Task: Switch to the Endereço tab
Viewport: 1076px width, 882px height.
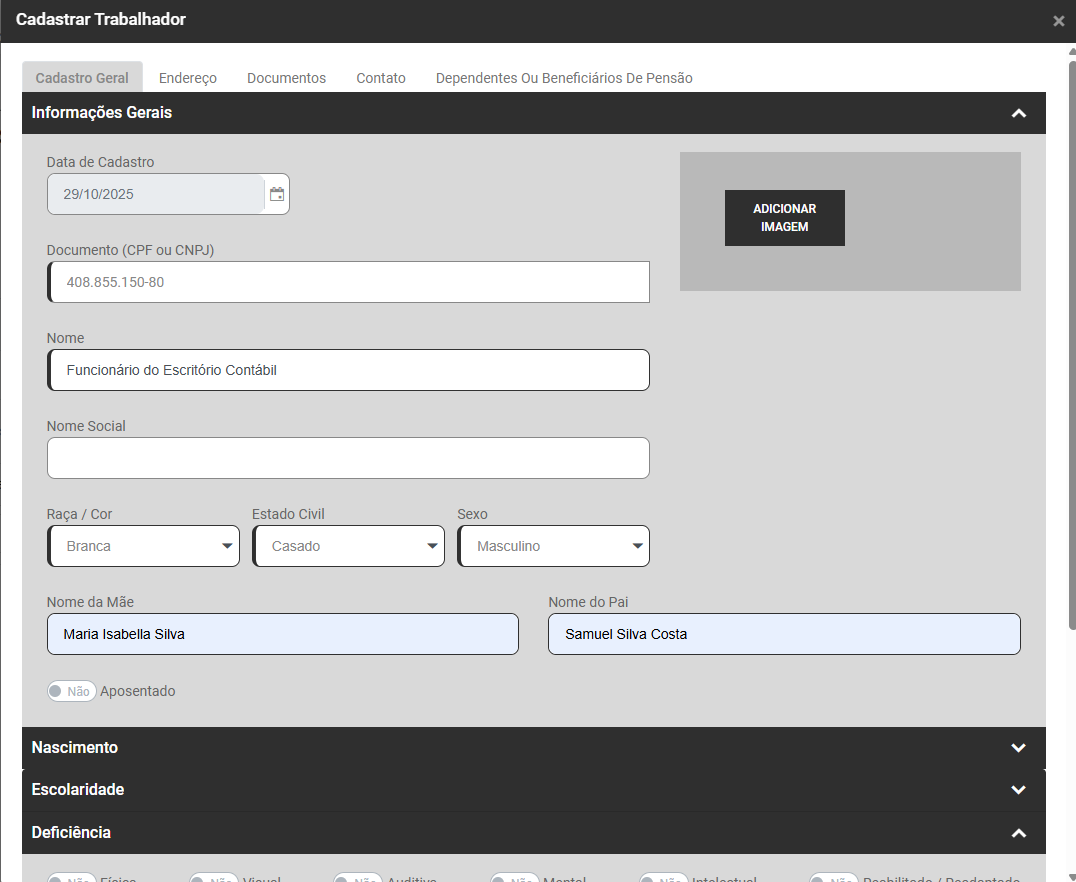Action: coord(188,78)
